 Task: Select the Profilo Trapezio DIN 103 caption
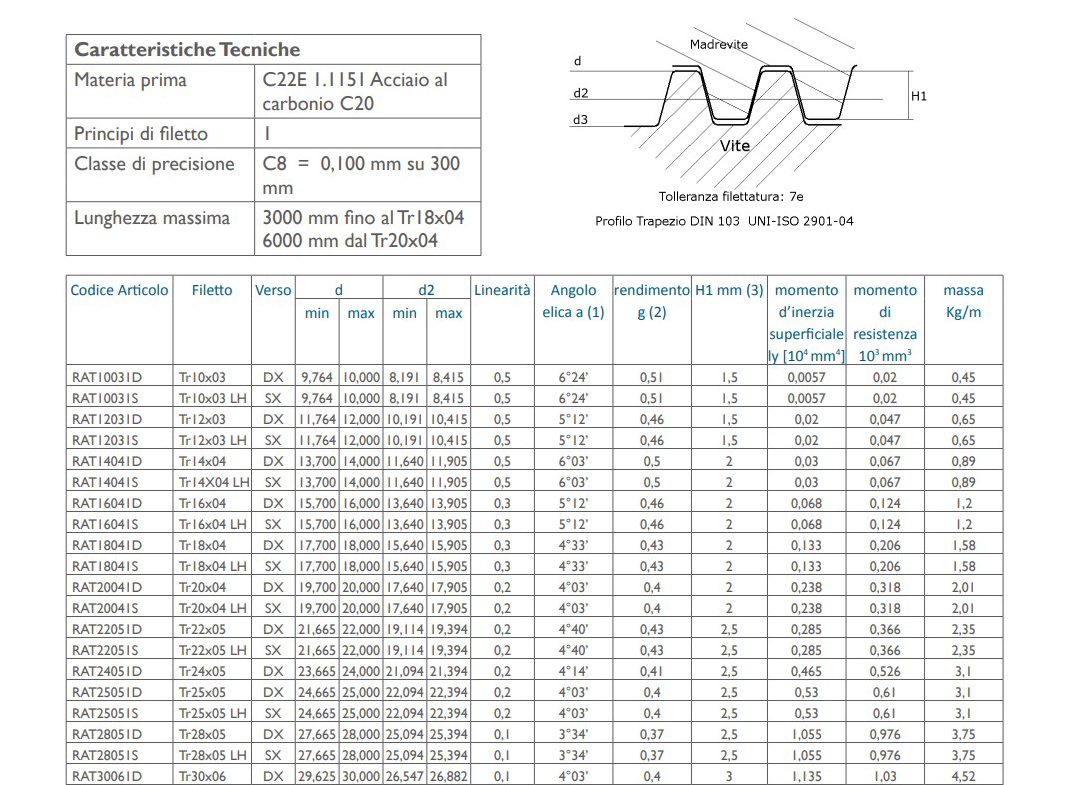(x=724, y=221)
